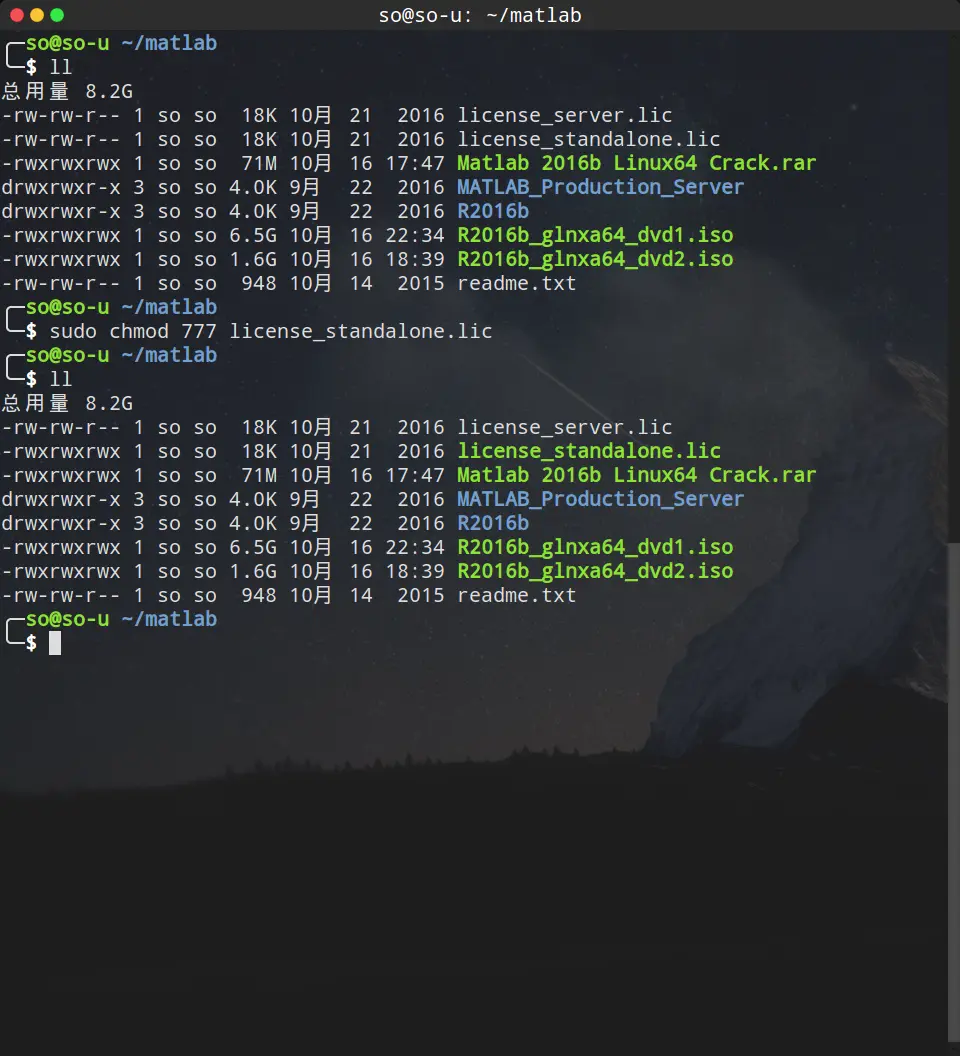Click the '948' size of readme.txt in second listing

click(x=259, y=595)
